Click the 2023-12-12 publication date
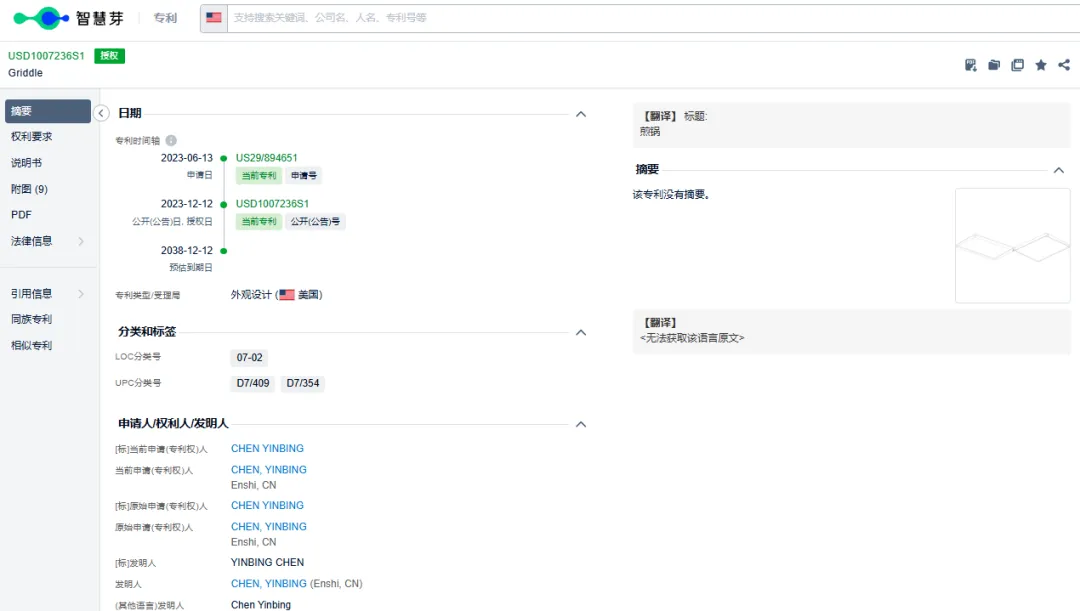Screen dimensions: 1080x611 click(187, 204)
